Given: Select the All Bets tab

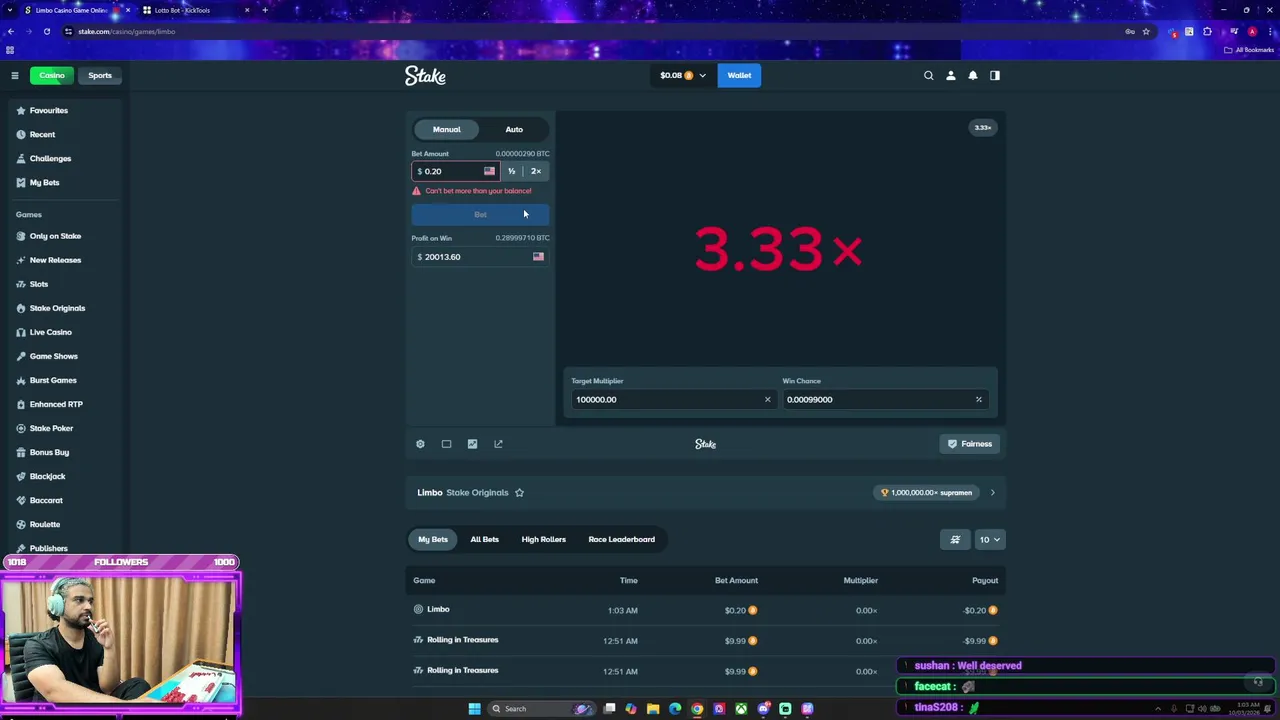Looking at the screenshot, I should (x=484, y=539).
